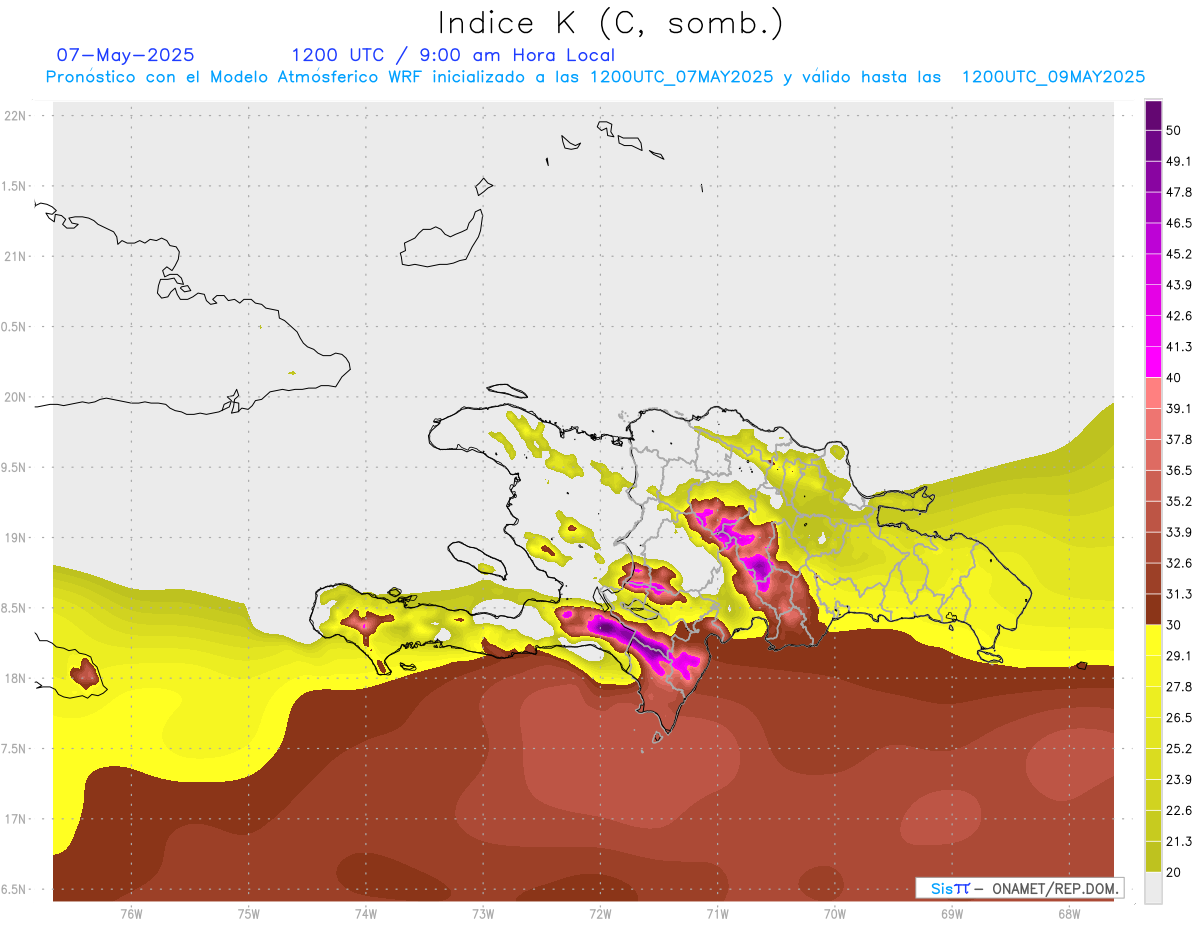
Task: Click the legend value "21.3"
Action: [1179, 841]
